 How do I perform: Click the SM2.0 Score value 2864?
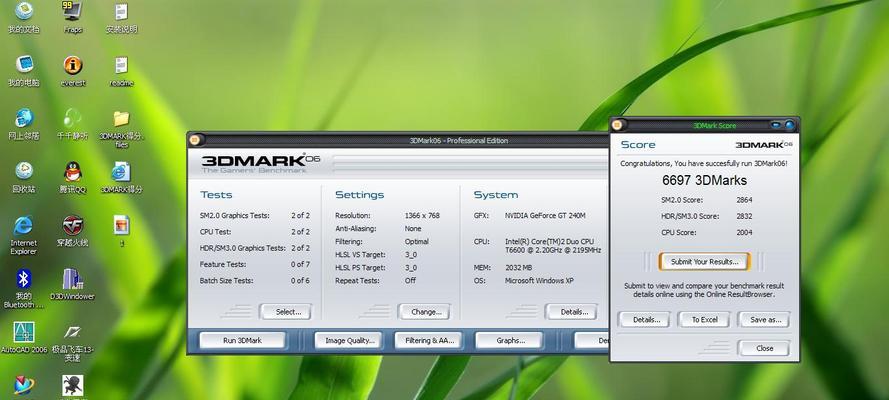744,200
